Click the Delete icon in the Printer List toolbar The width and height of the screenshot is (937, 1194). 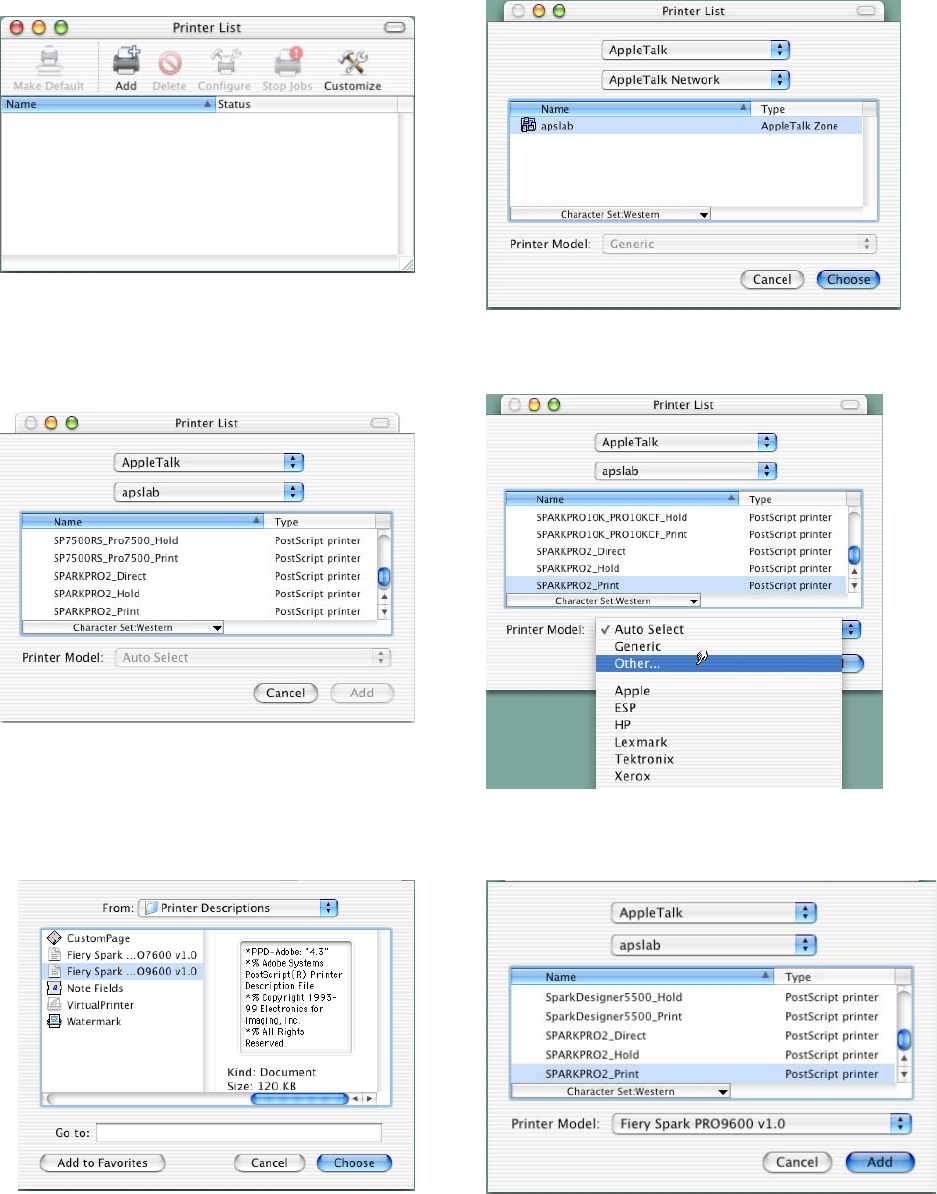point(170,62)
